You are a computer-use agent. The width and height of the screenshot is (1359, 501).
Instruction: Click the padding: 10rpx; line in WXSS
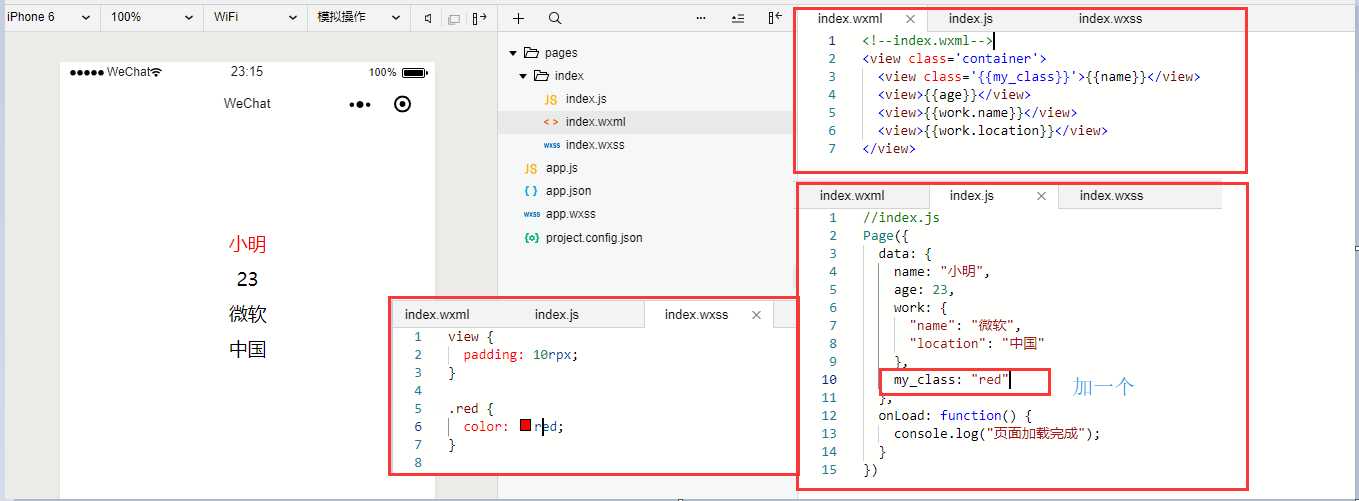point(521,355)
